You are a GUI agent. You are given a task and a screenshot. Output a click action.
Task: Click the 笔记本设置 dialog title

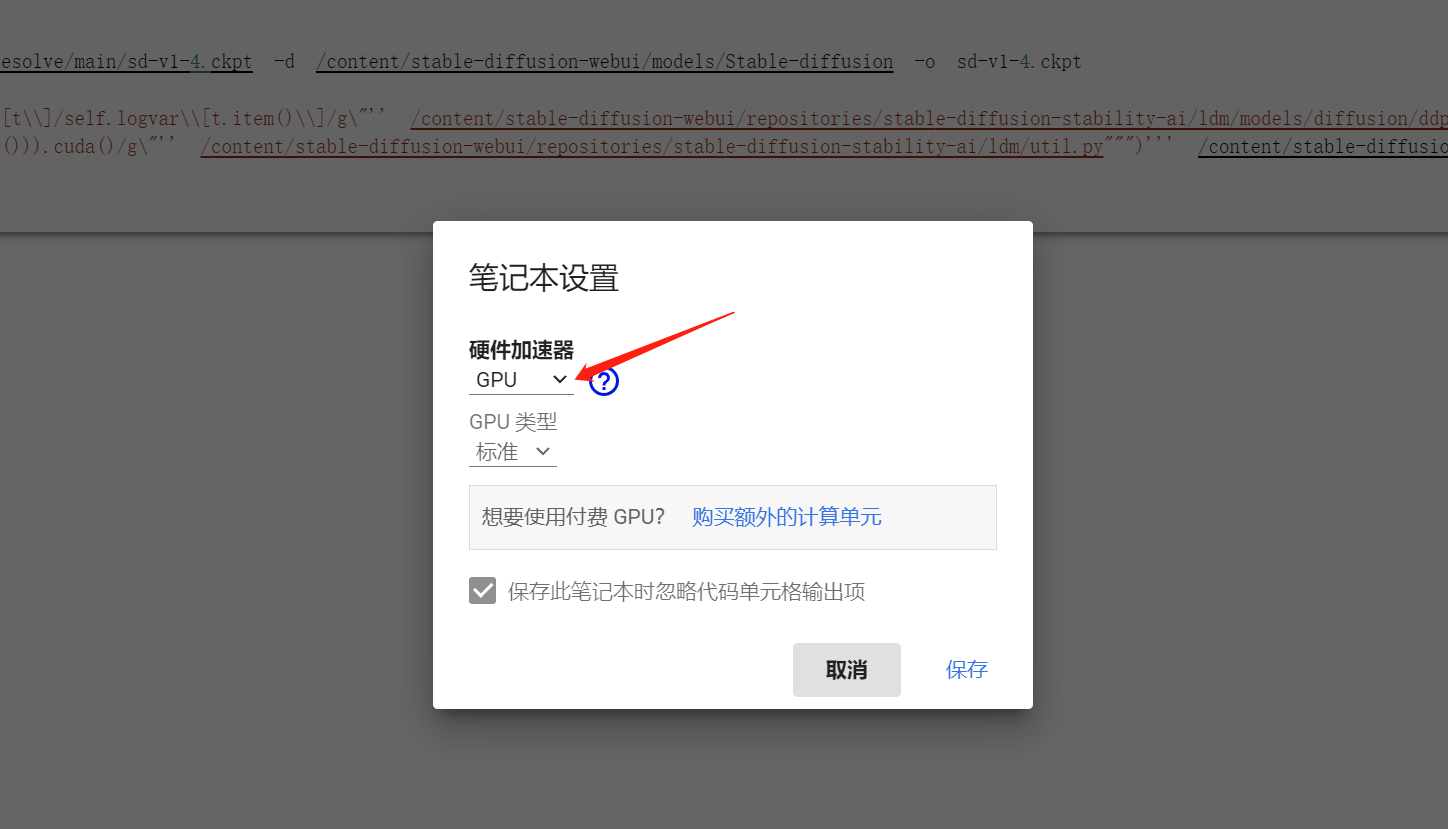point(544,278)
